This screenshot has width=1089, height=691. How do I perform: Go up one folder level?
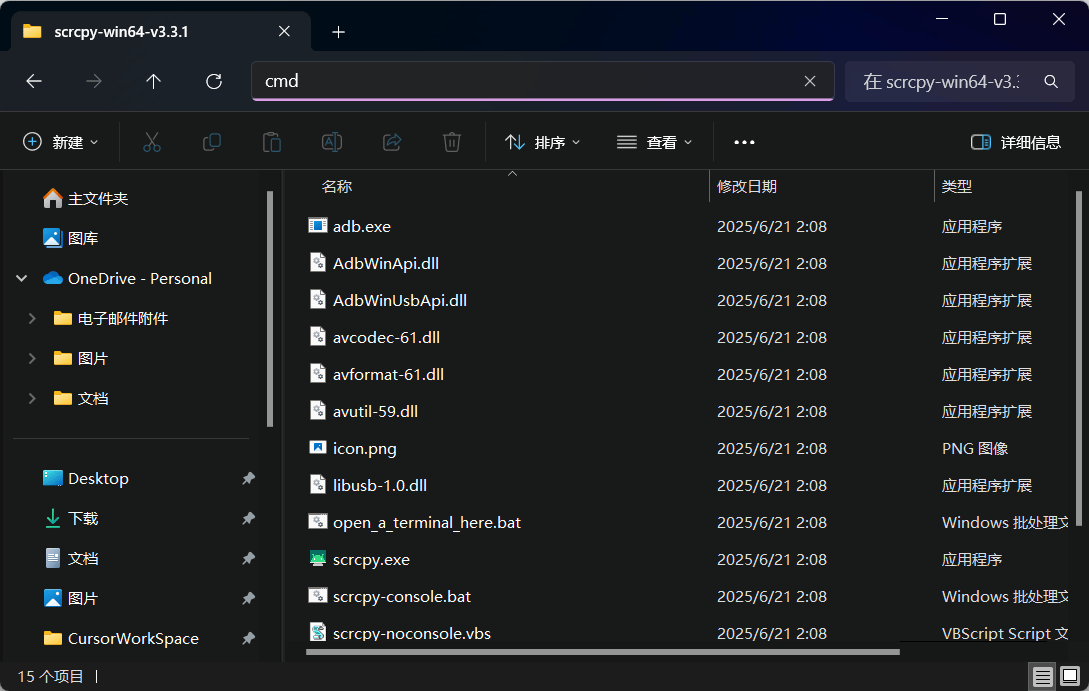pyautogui.click(x=153, y=81)
